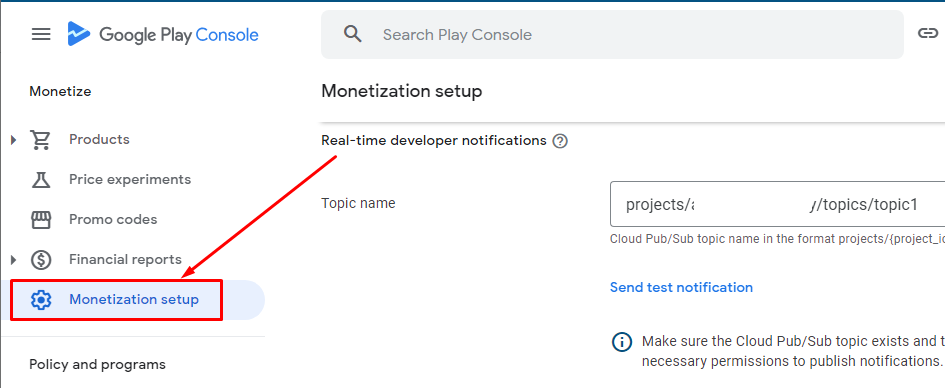Click the Monetization setup gear icon
The image size is (945, 388).
[40, 299]
